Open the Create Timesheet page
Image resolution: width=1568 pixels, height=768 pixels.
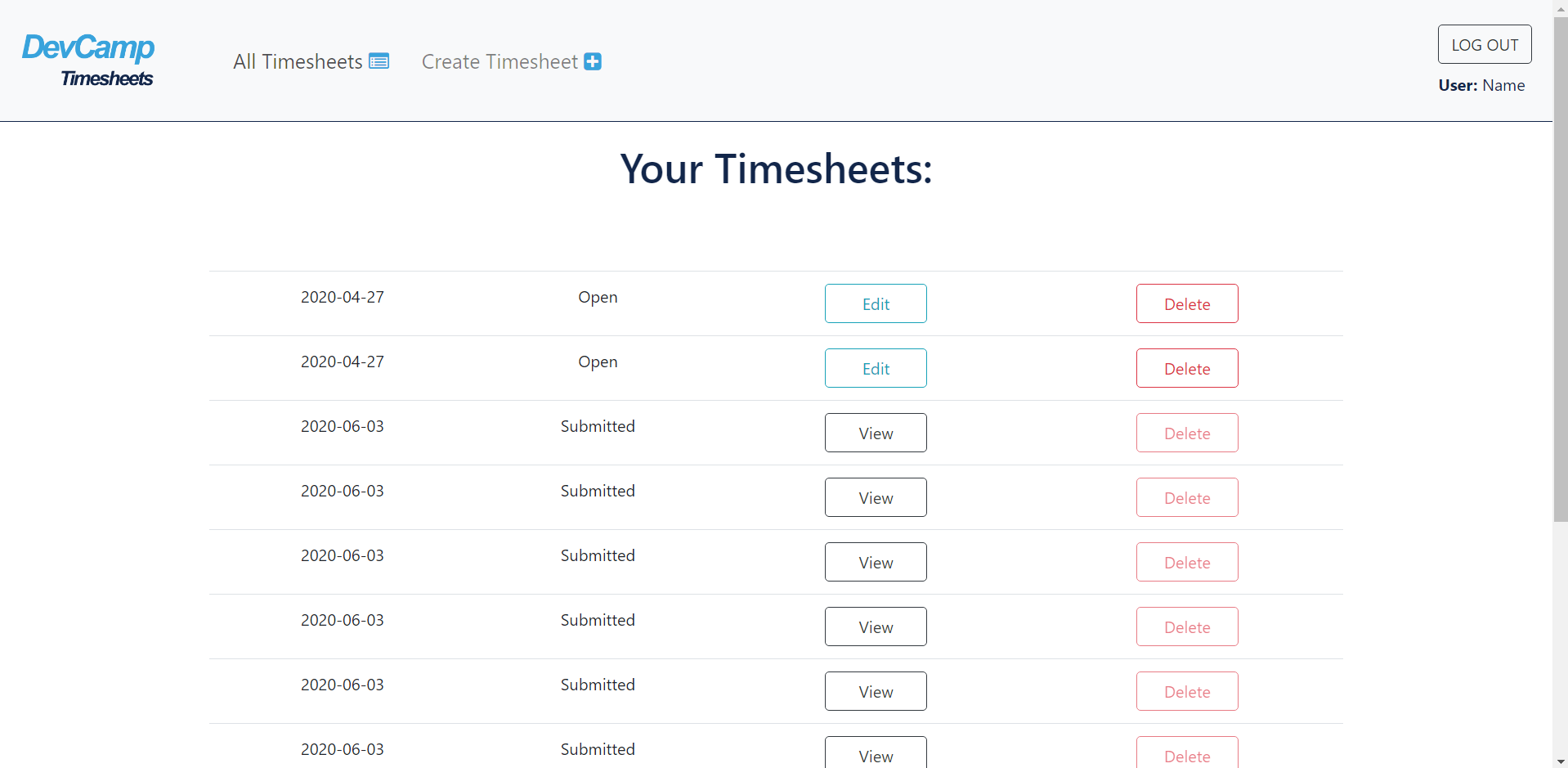[x=500, y=61]
